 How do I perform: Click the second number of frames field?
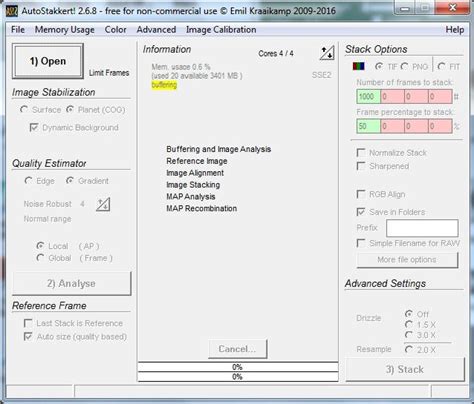click(392, 97)
